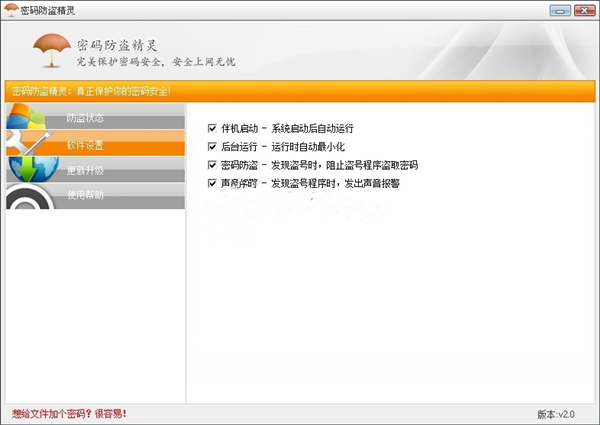The width and height of the screenshot is (600, 425).
Task: Click the red 想给文件加个密码 link
Action: (x=69, y=413)
